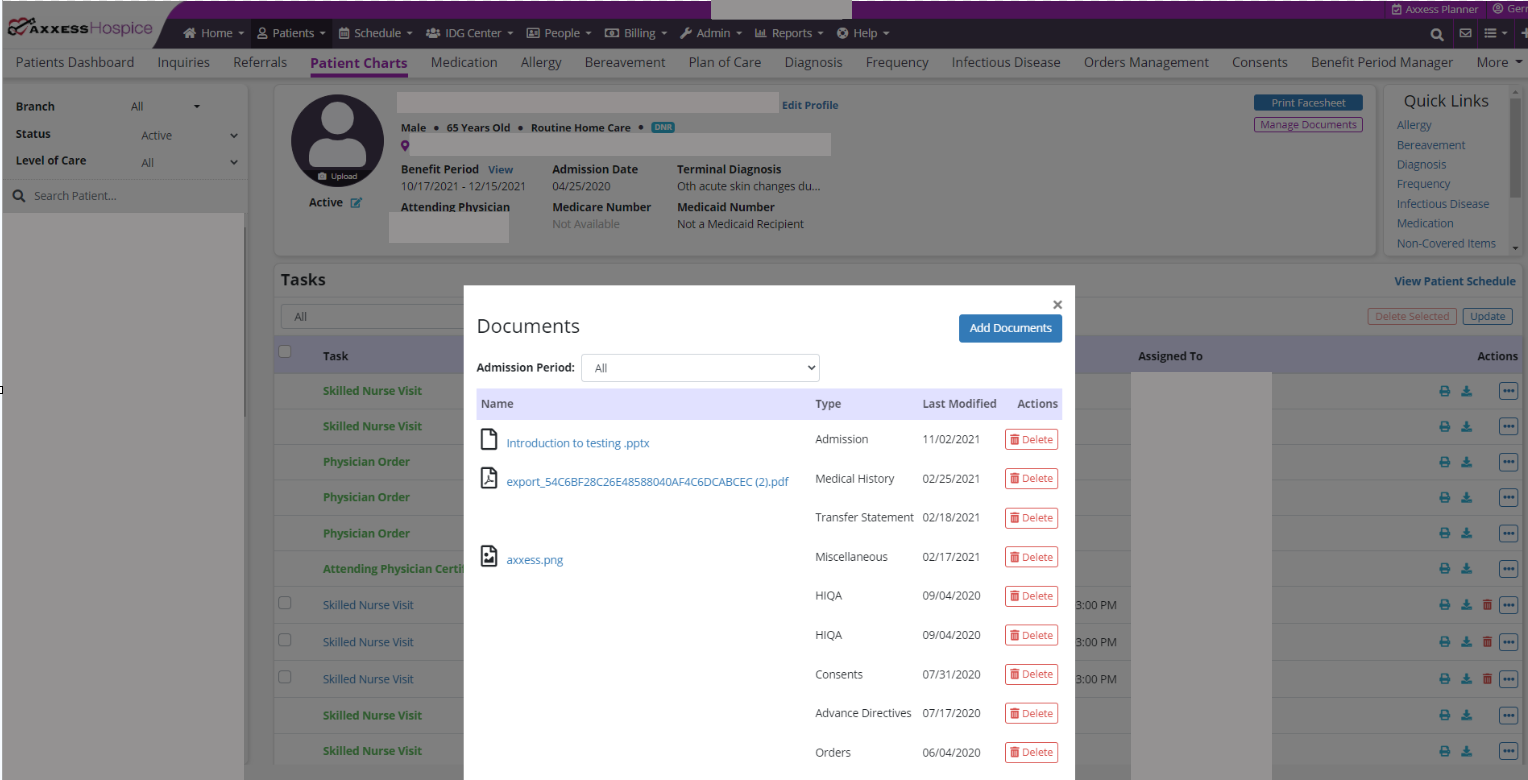Click download icon in first Physician Order row
Screen dimensions: 1528x780
(1466, 462)
